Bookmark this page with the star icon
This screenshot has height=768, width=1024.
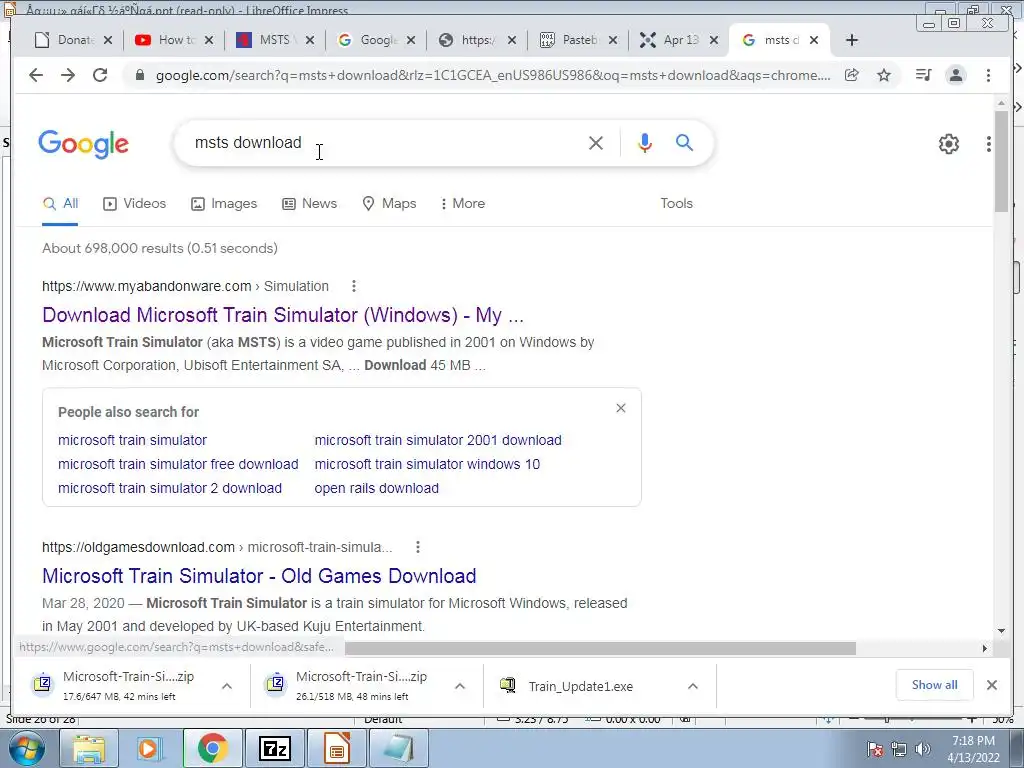click(884, 75)
